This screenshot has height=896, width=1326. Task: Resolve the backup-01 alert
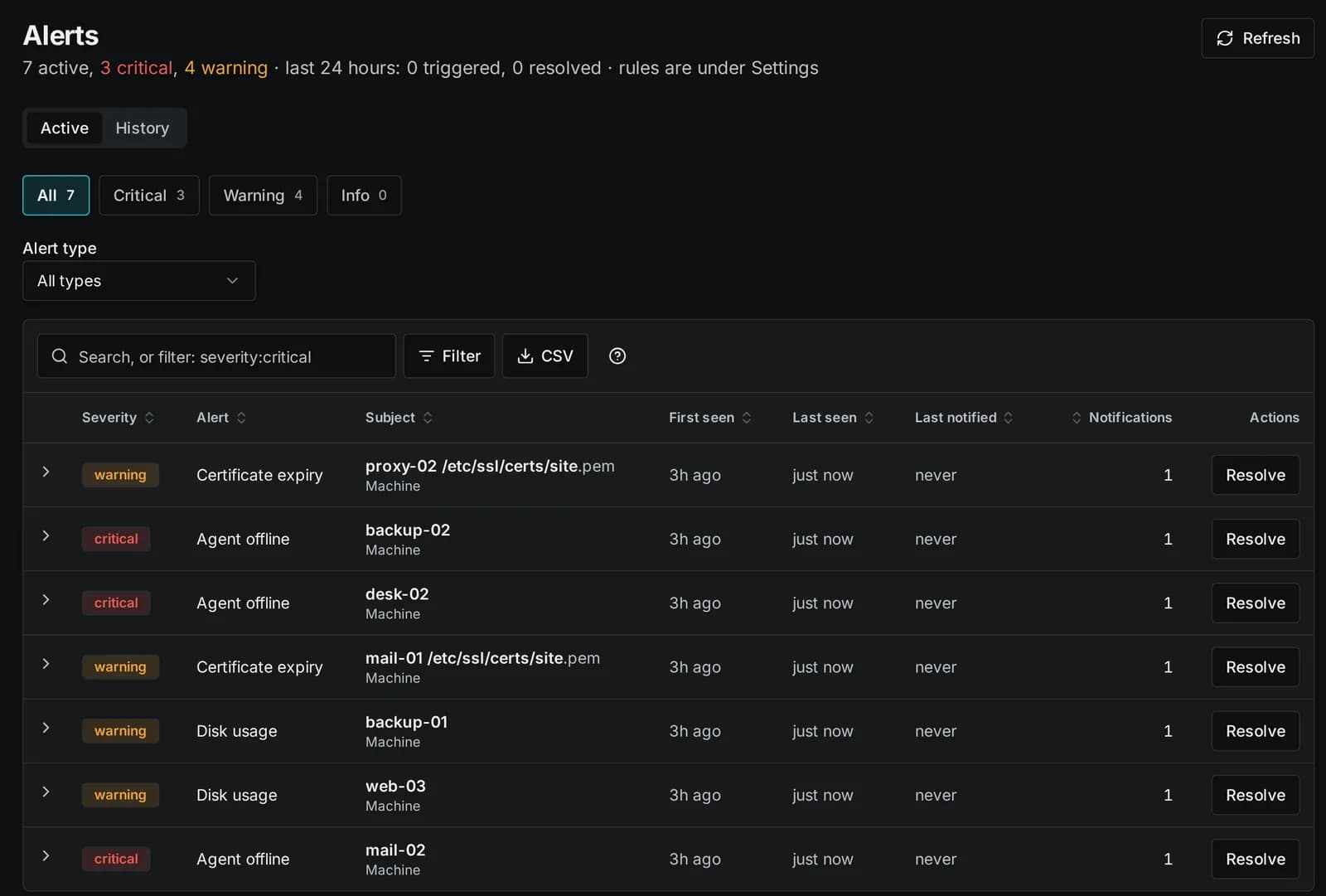pos(1256,731)
